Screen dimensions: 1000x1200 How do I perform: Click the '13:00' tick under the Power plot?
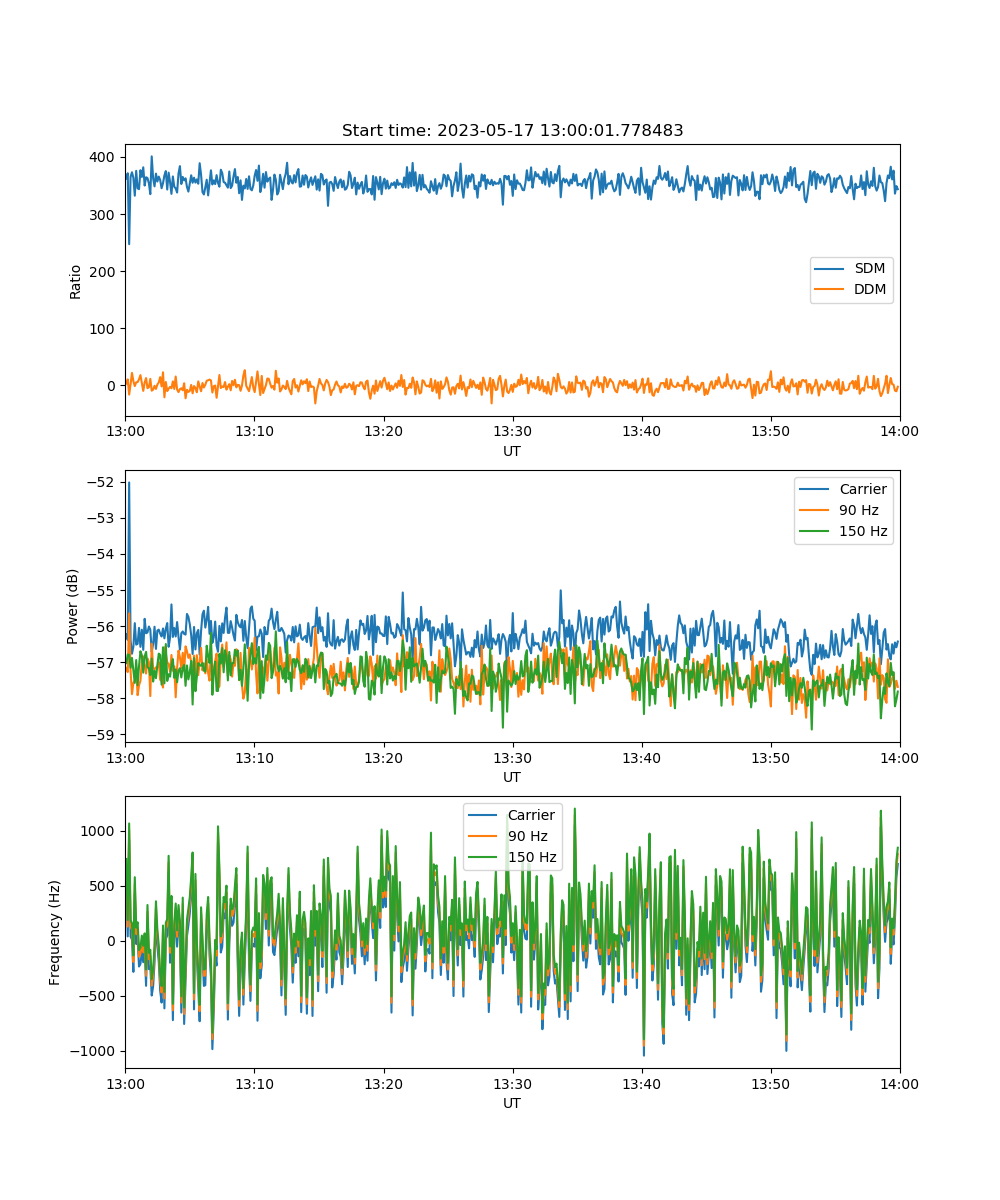tap(125, 757)
